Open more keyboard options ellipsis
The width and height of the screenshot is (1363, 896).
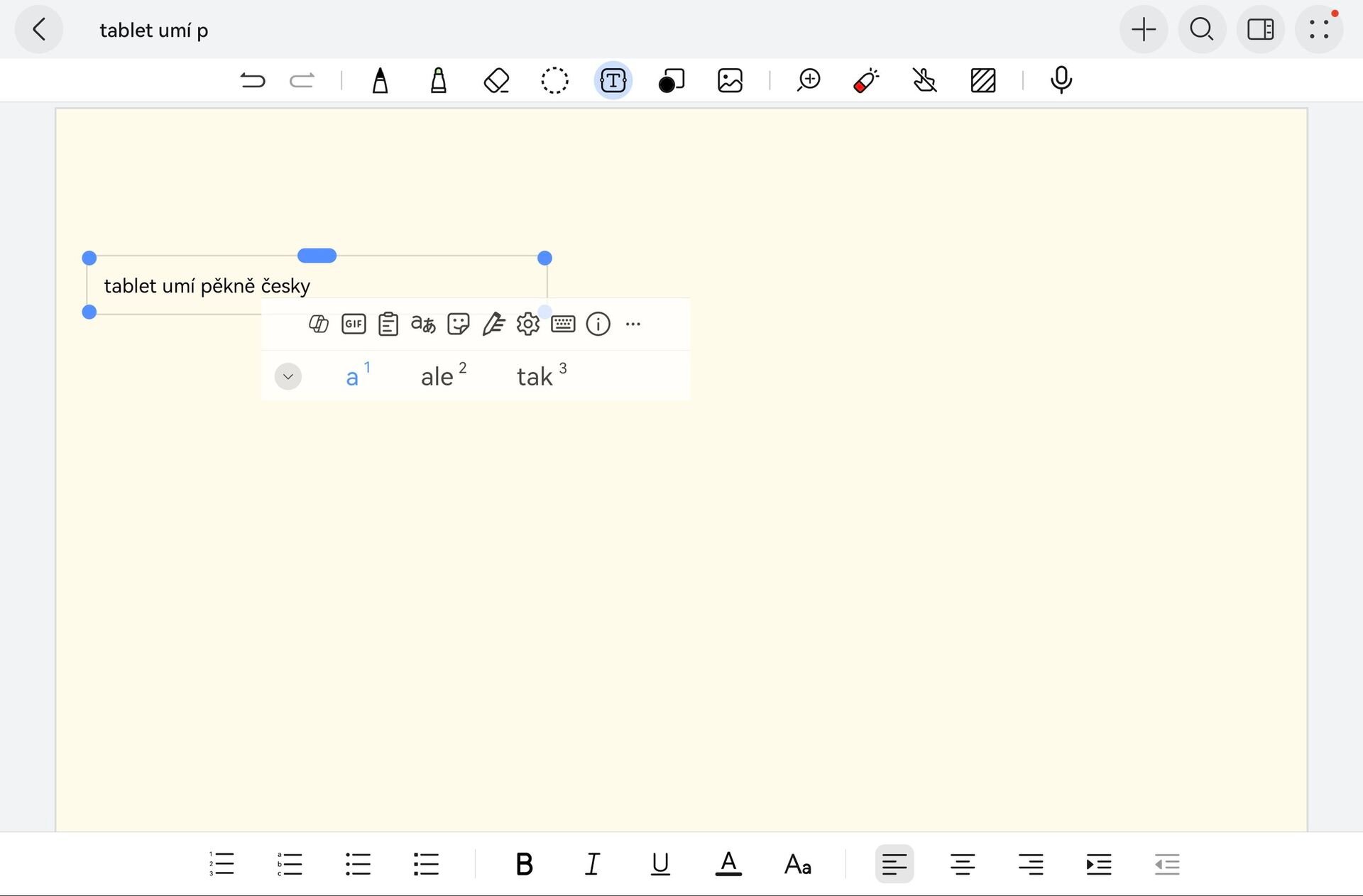(x=633, y=324)
